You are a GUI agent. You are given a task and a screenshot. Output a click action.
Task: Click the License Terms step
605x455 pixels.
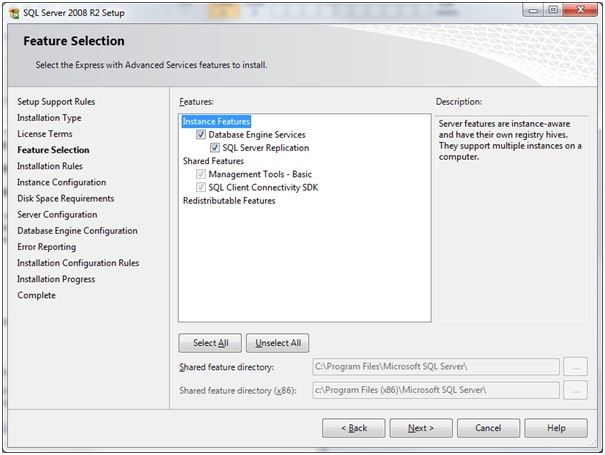click(45, 134)
